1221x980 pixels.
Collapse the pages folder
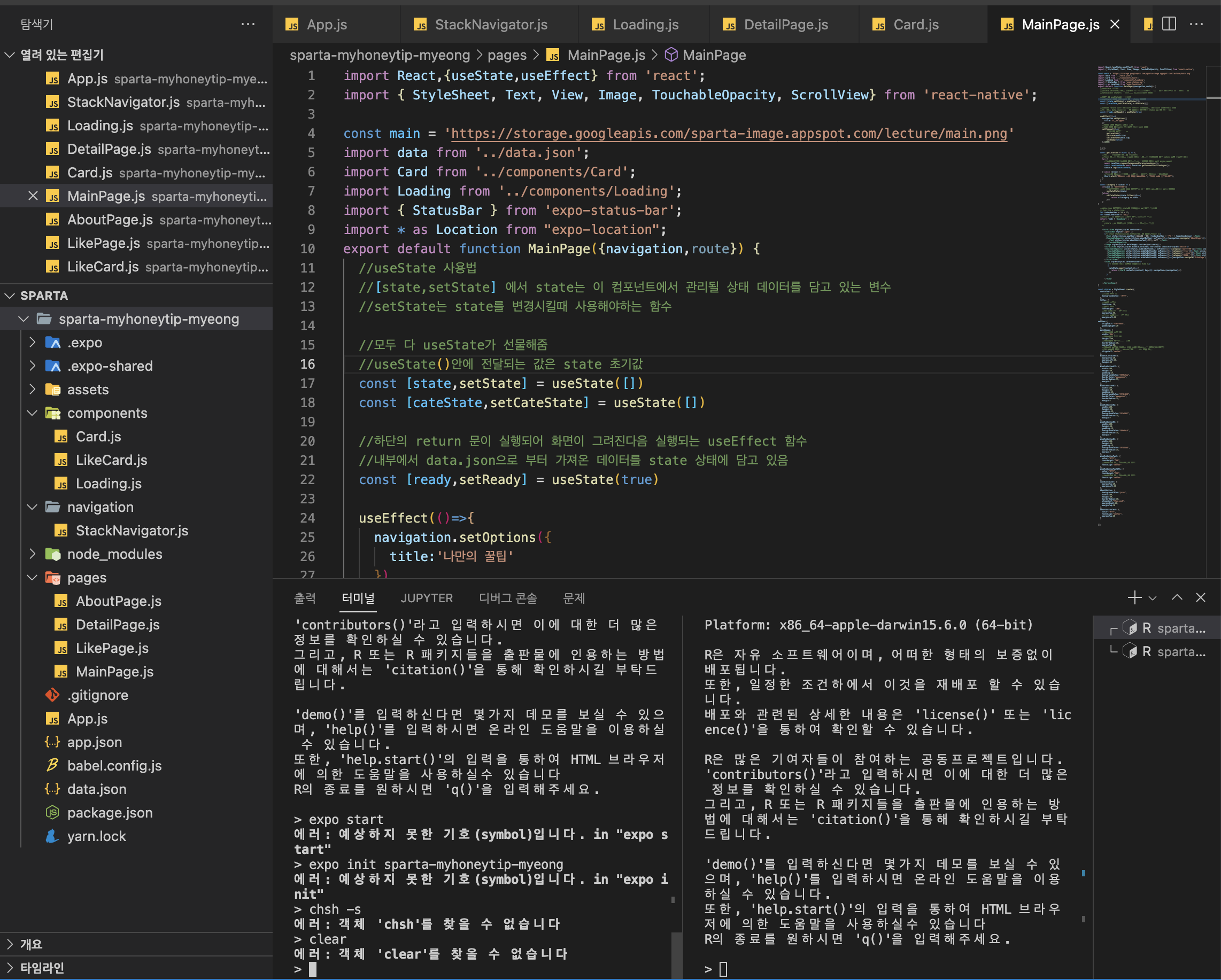(32, 578)
